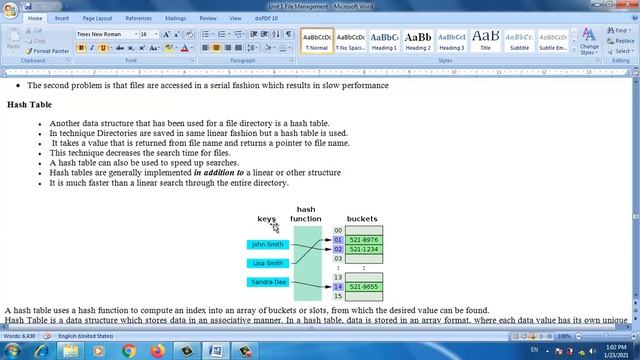Open the Insert ribbon tab
Viewport: 640px width, 360px height.
(x=62, y=18)
